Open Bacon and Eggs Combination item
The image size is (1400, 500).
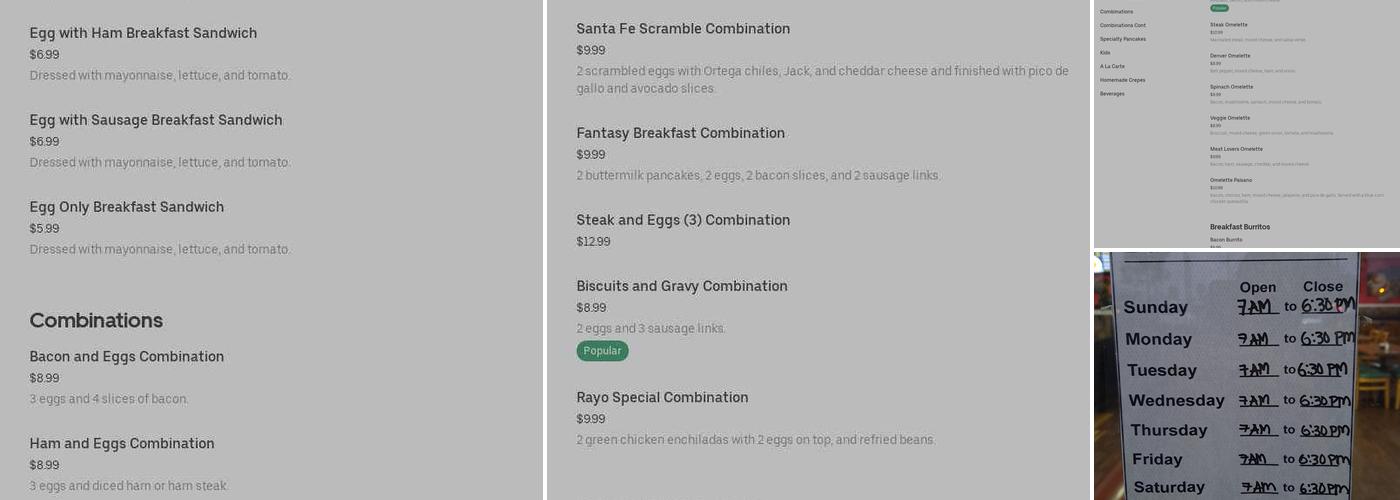pos(127,357)
